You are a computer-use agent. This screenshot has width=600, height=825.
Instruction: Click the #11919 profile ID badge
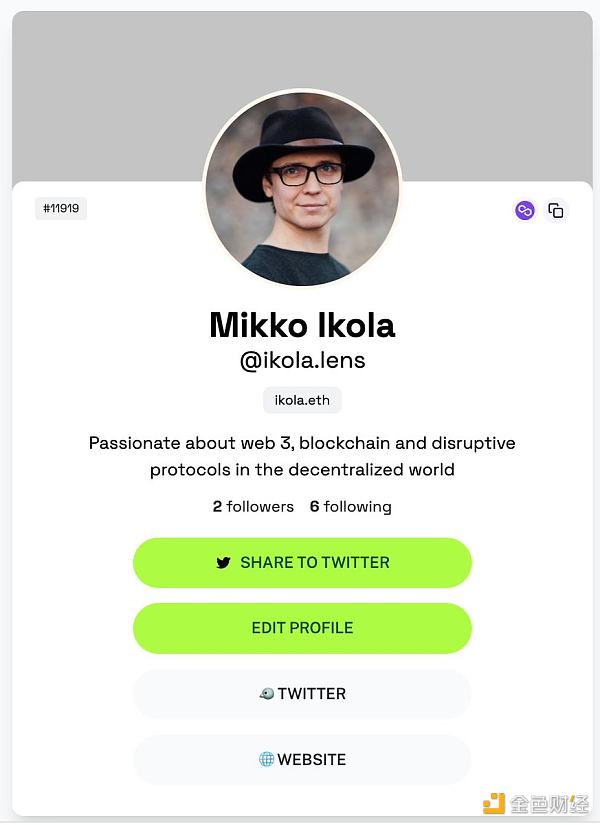(x=61, y=208)
